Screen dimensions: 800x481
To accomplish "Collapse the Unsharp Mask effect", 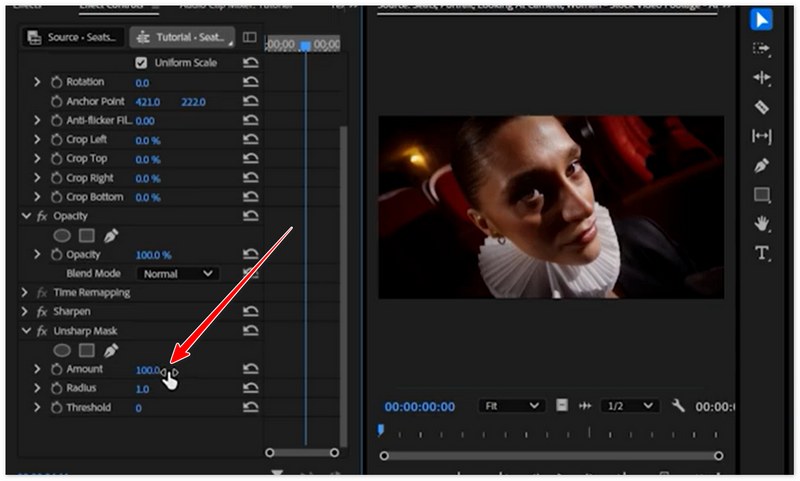I will click(26, 331).
